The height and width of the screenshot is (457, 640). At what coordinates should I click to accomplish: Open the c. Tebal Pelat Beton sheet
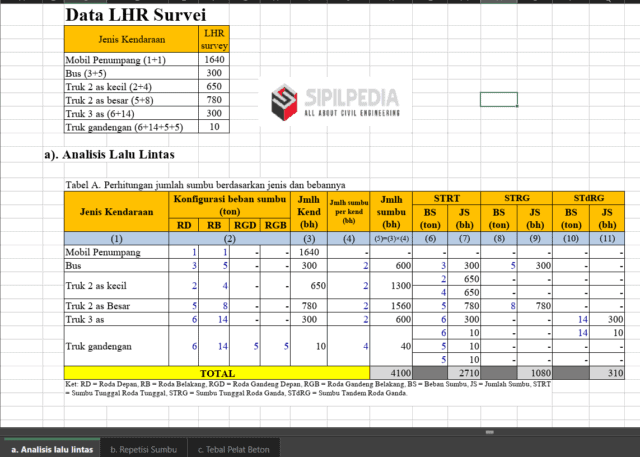(238, 449)
